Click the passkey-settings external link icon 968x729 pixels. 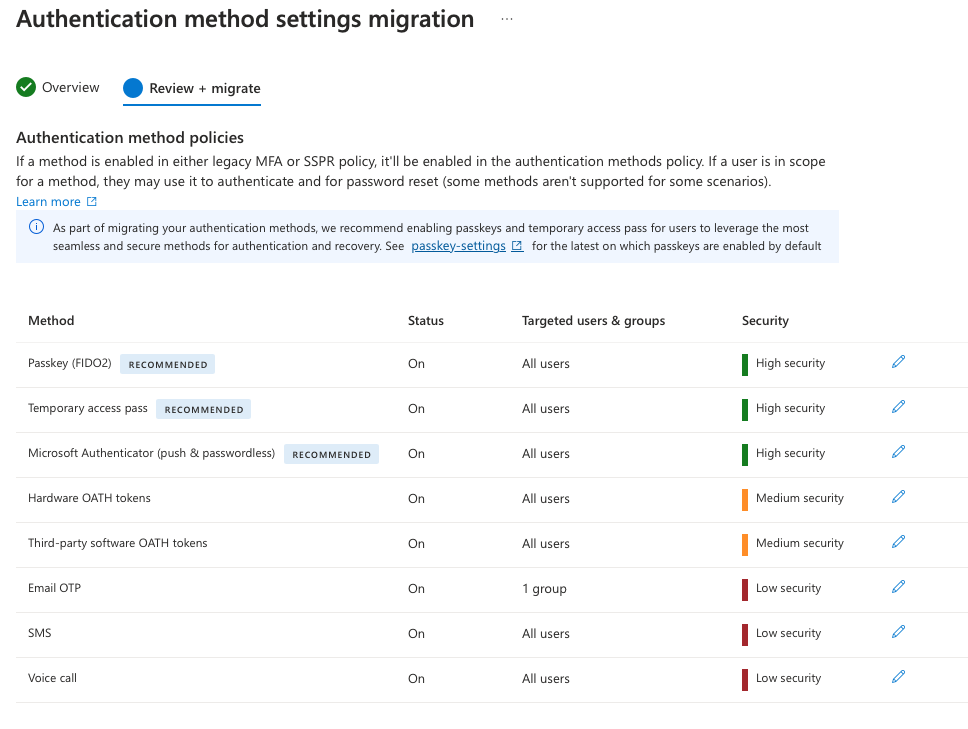tap(517, 246)
